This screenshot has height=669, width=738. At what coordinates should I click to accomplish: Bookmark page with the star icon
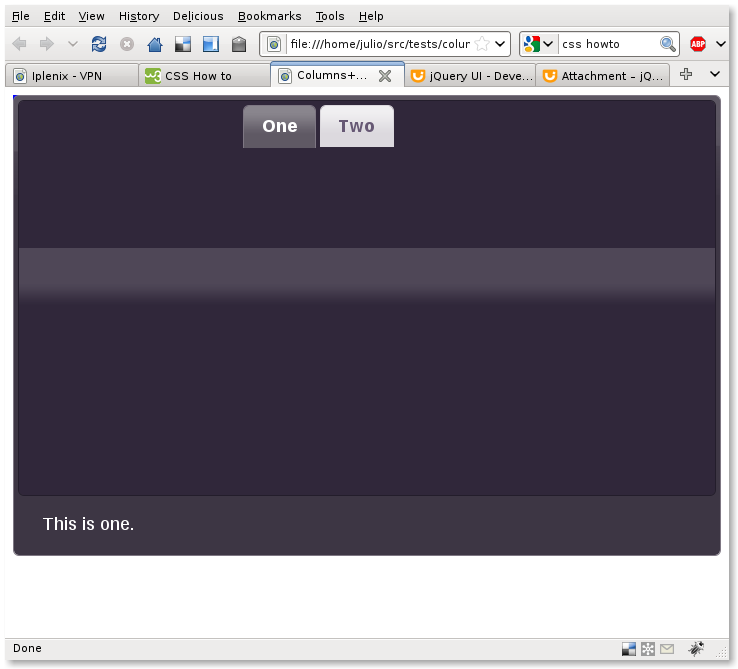482,44
